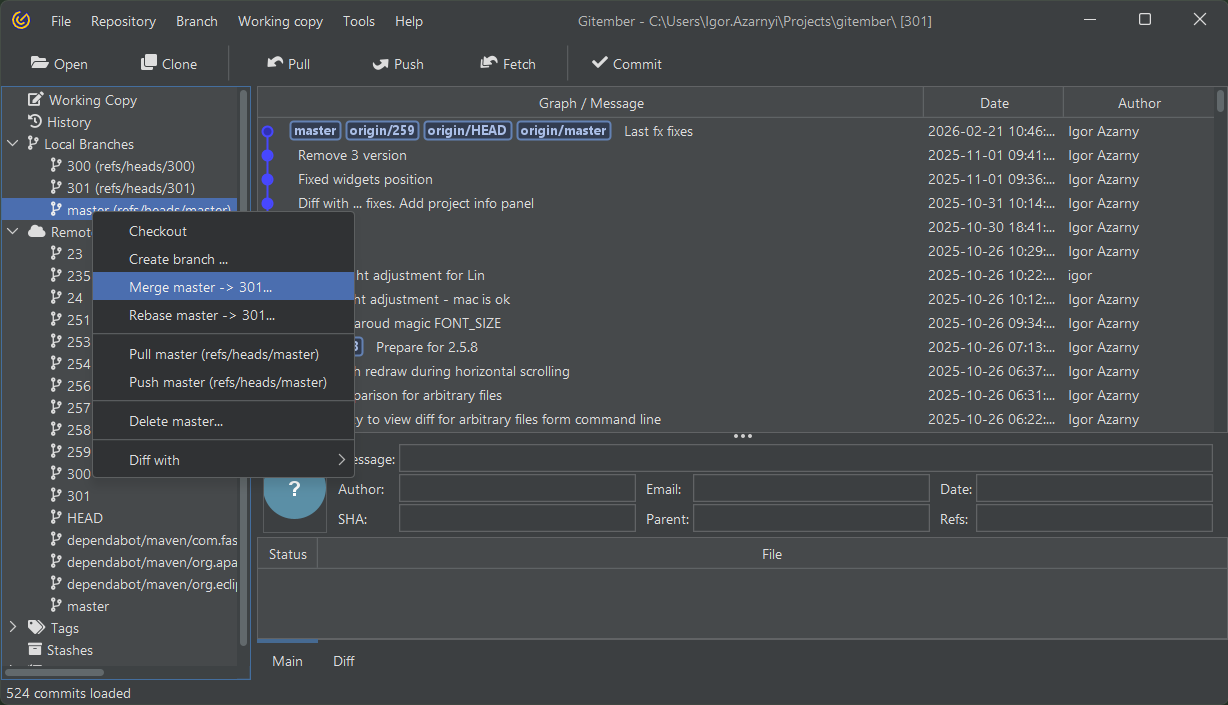Choose Merge master -> 301 option
Image resolution: width=1228 pixels, height=705 pixels.
200,287
